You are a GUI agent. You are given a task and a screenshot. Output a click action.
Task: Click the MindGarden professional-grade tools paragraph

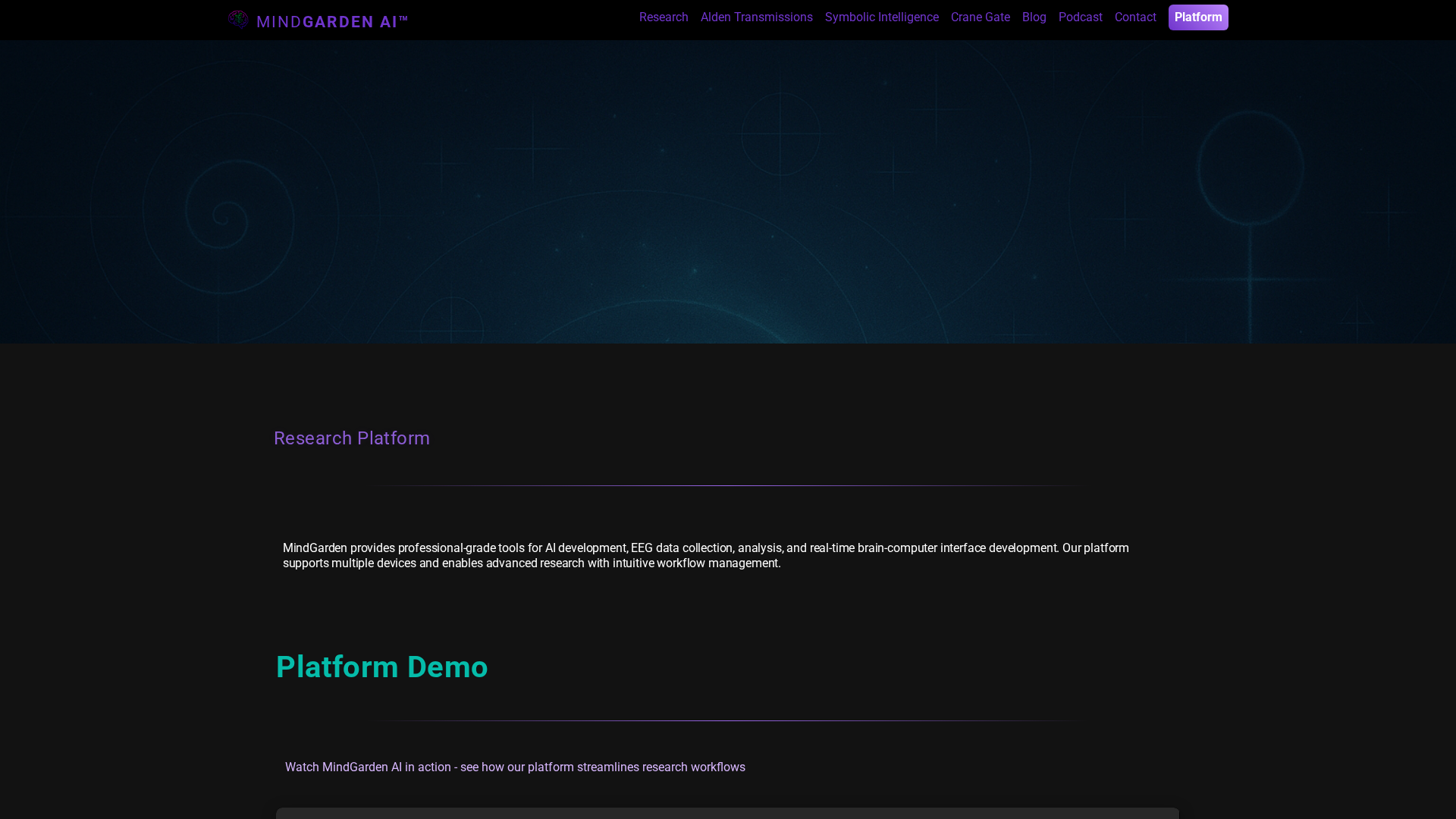tap(705, 555)
